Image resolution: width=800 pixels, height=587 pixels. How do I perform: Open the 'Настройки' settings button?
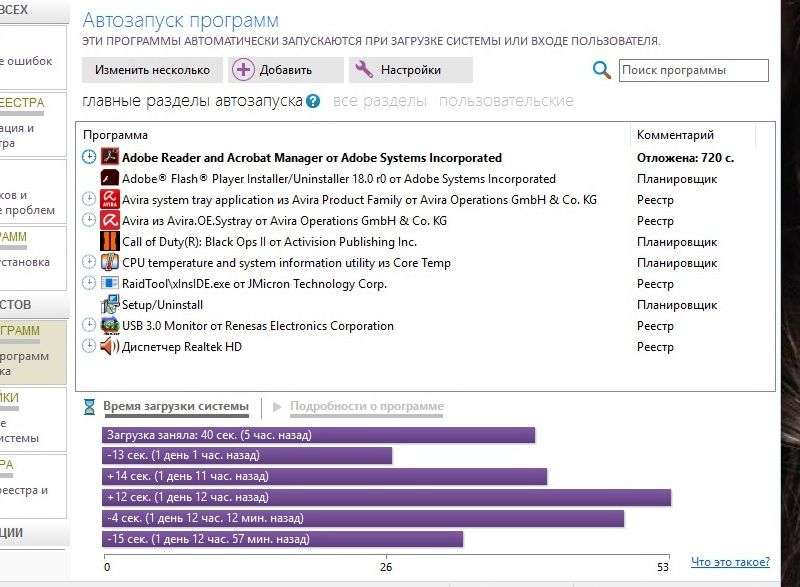point(409,70)
